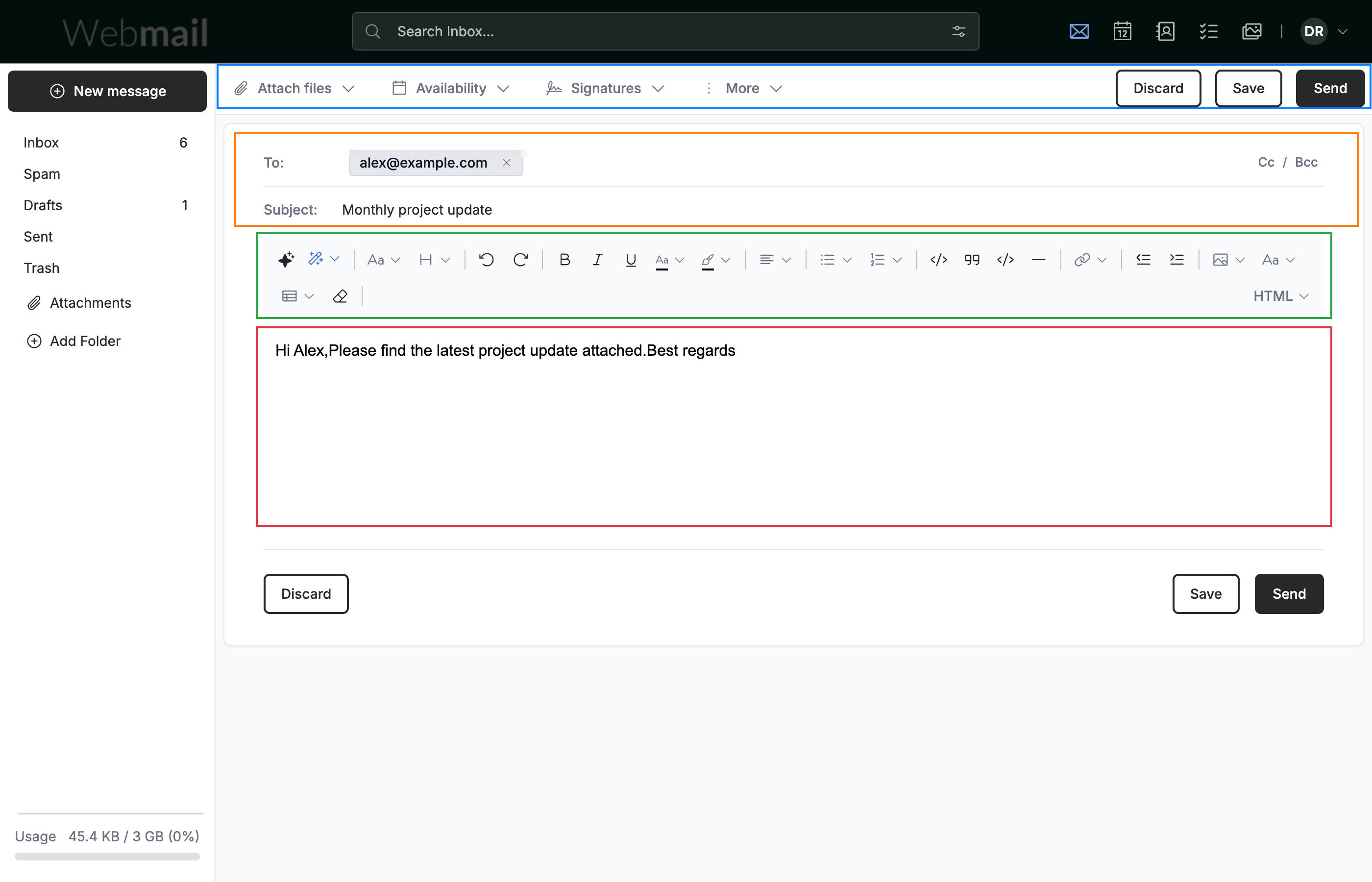Start a New message
Image resolution: width=1372 pixels, height=882 pixels.
click(x=107, y=91)
